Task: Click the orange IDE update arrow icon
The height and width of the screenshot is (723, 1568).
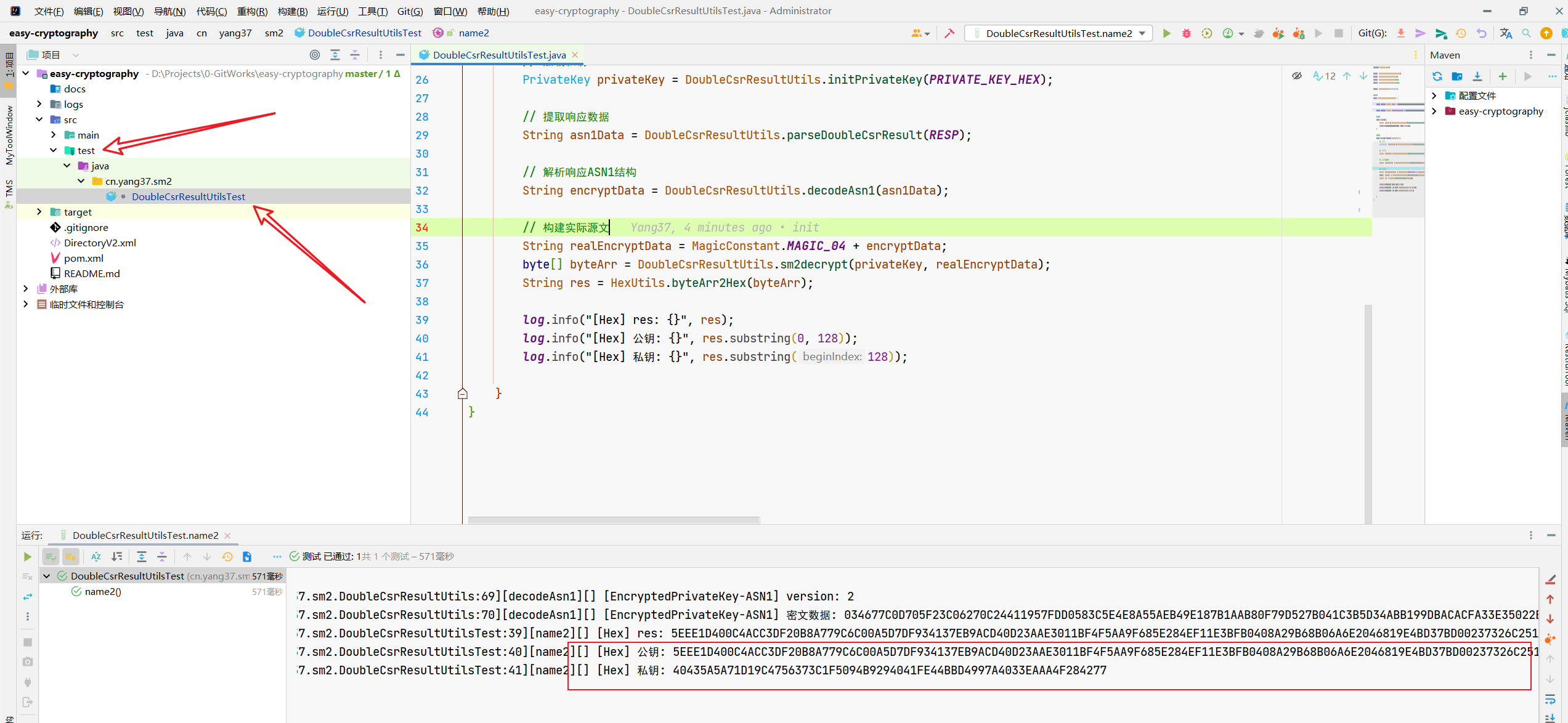Action: (x=1546, y=33)
